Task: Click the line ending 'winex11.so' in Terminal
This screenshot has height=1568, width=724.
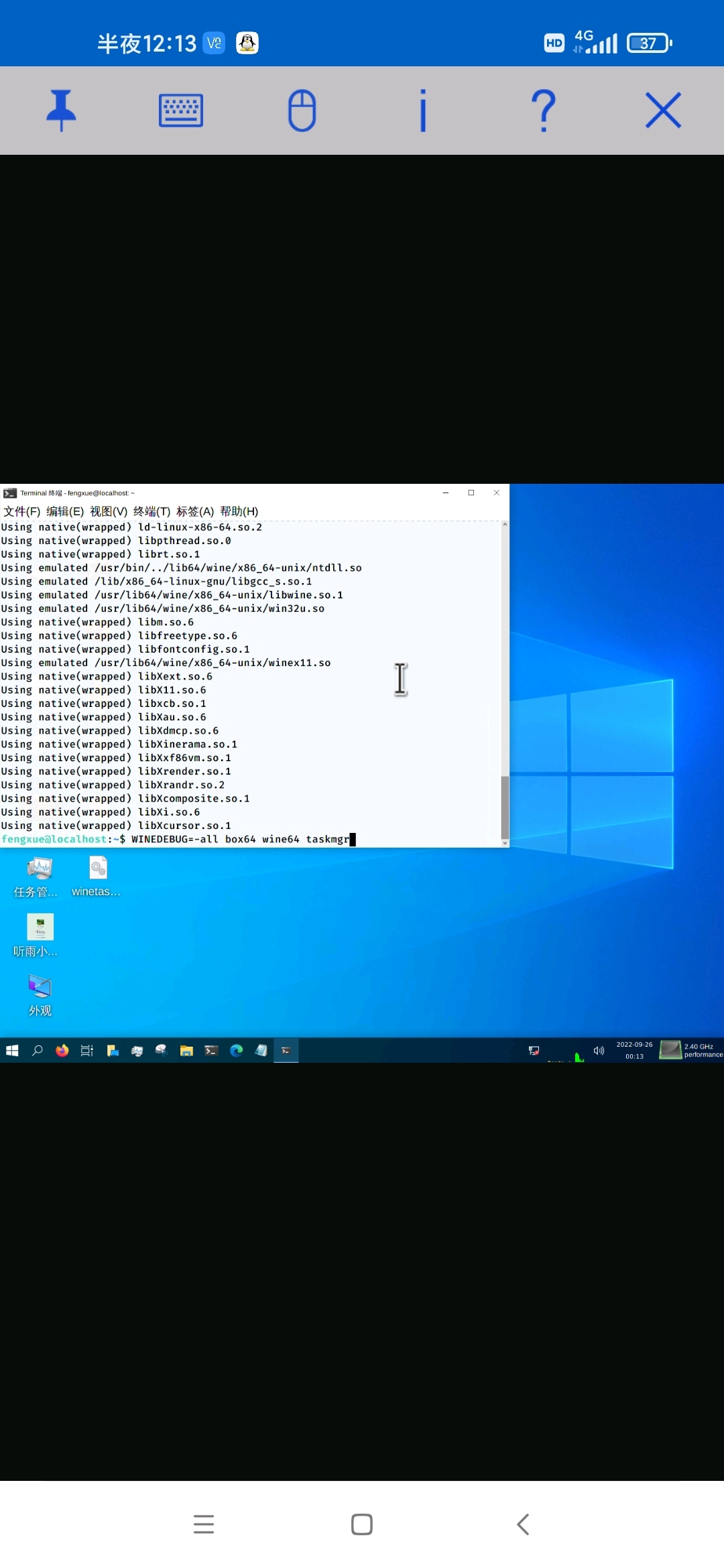Action: [x=166, y=663]
